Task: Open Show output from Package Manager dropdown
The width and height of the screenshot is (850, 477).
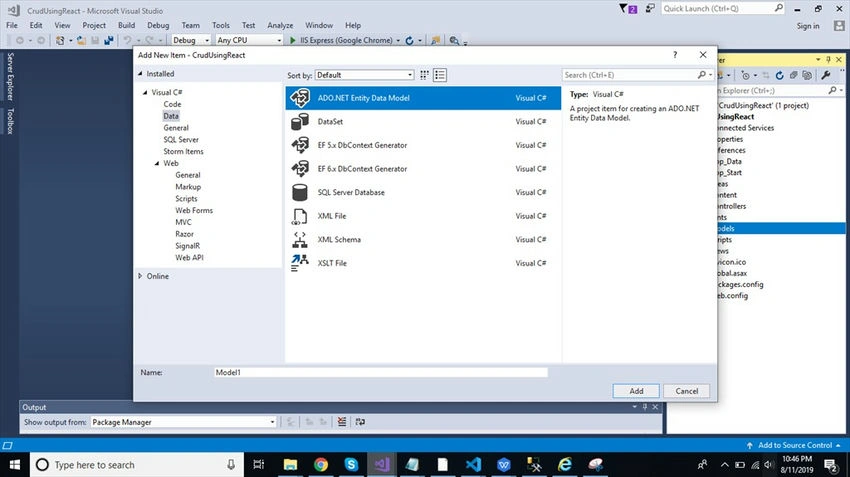Action: (x=183, y=422)
